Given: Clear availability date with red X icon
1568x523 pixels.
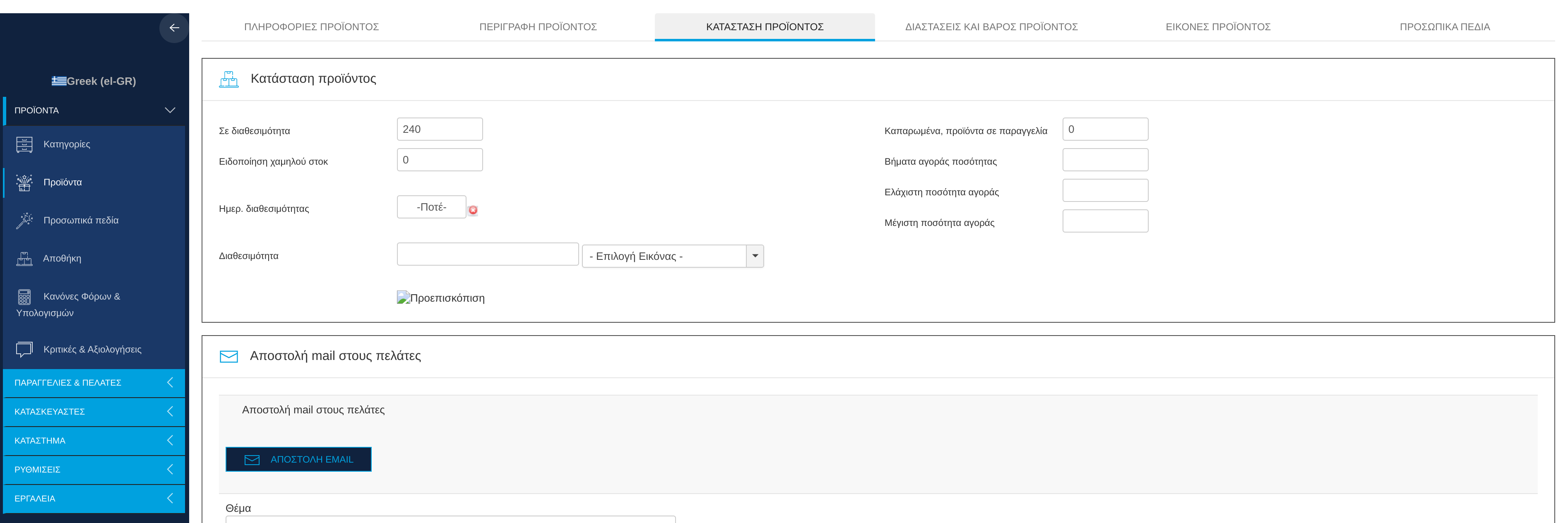Looking at the screenshot, I should coord(473,210).
